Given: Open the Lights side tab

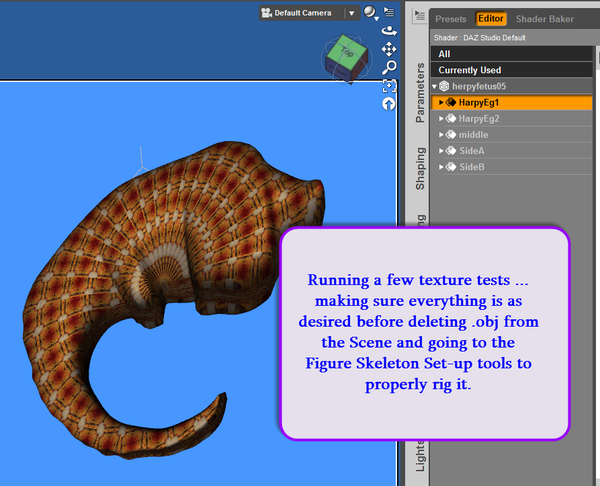Looking at the screenshot, I should [420, 456].
